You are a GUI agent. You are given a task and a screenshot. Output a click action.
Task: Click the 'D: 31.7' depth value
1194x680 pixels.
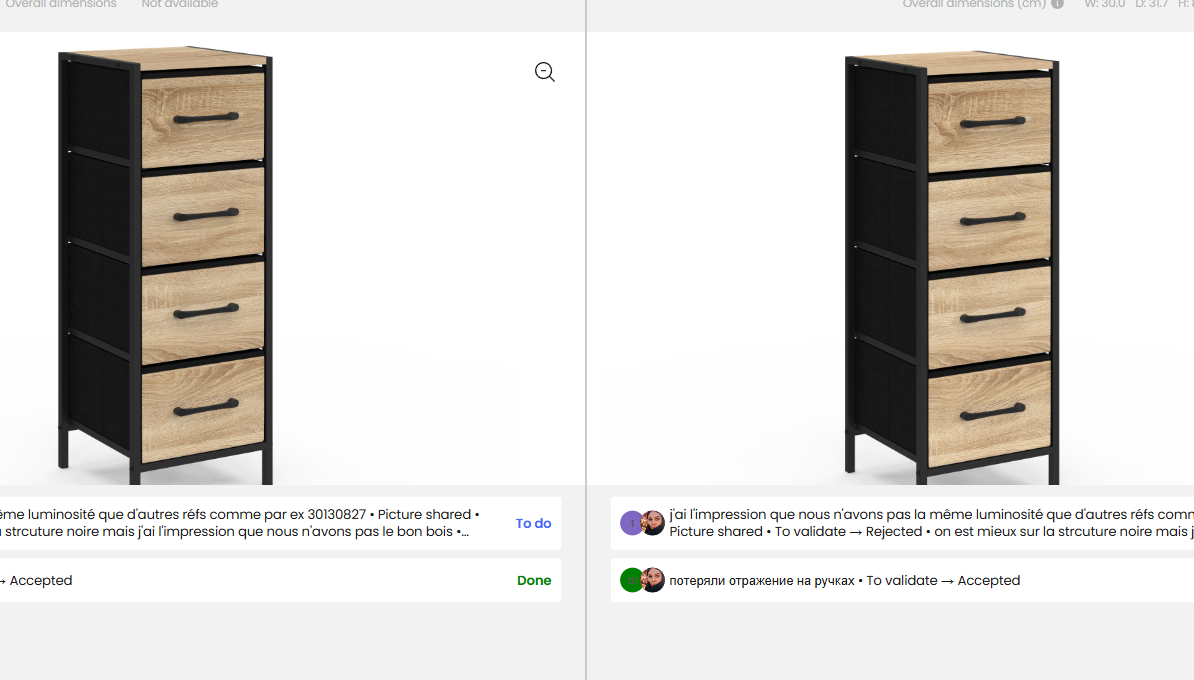[x=1151, y=4]
